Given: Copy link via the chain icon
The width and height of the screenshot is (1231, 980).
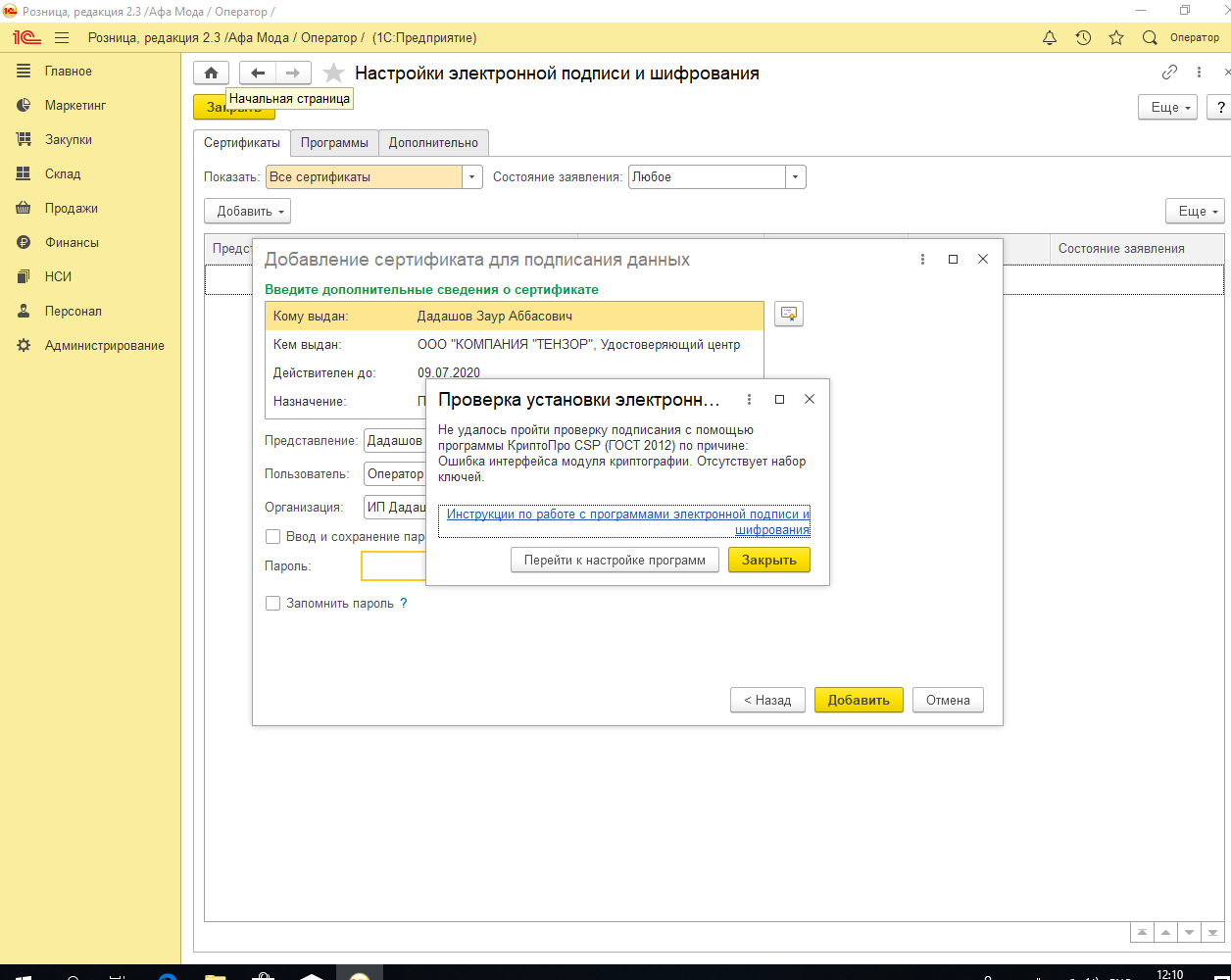Looking at the screenshot, I should coord(1169,73).
